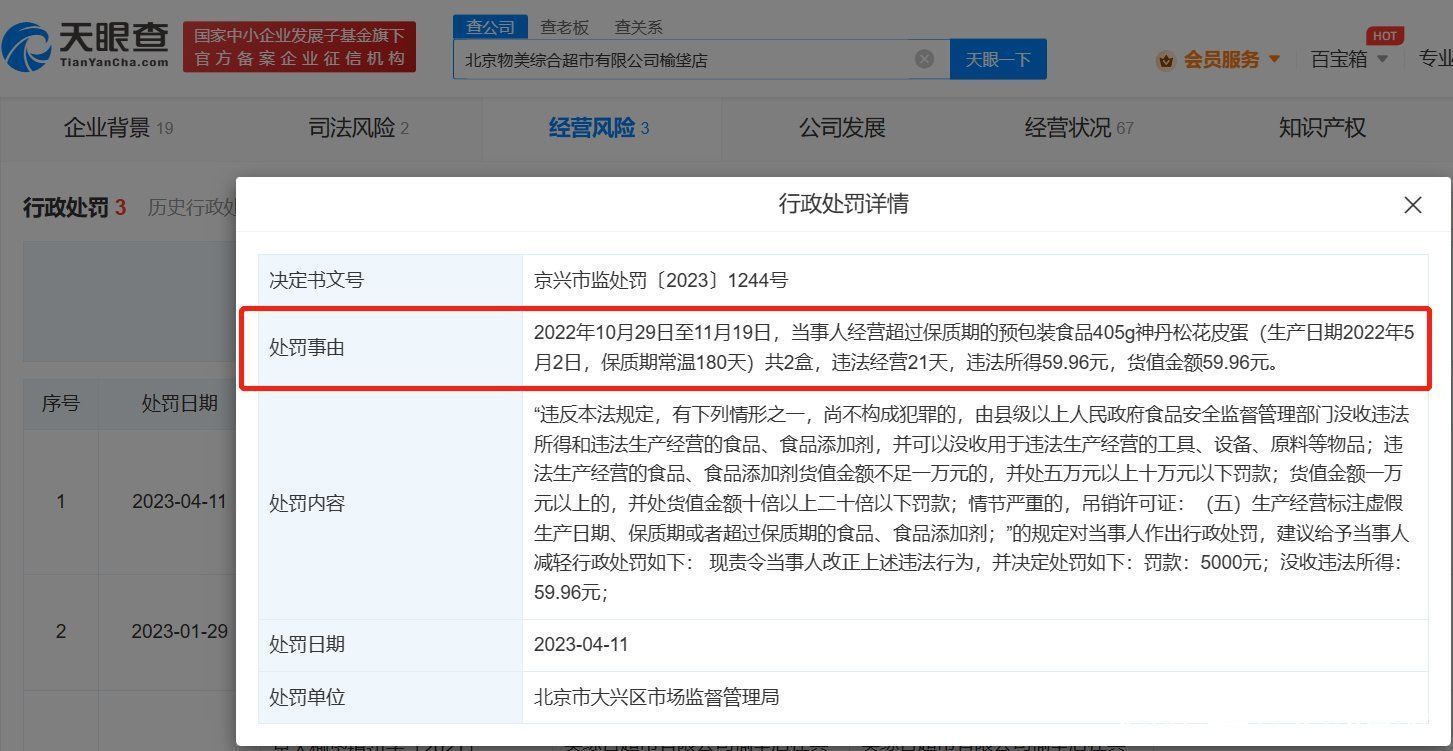Click the 决定书文号 label cell
The width and height of the screenshot is (1453, 751).
(x=390, y=280)
